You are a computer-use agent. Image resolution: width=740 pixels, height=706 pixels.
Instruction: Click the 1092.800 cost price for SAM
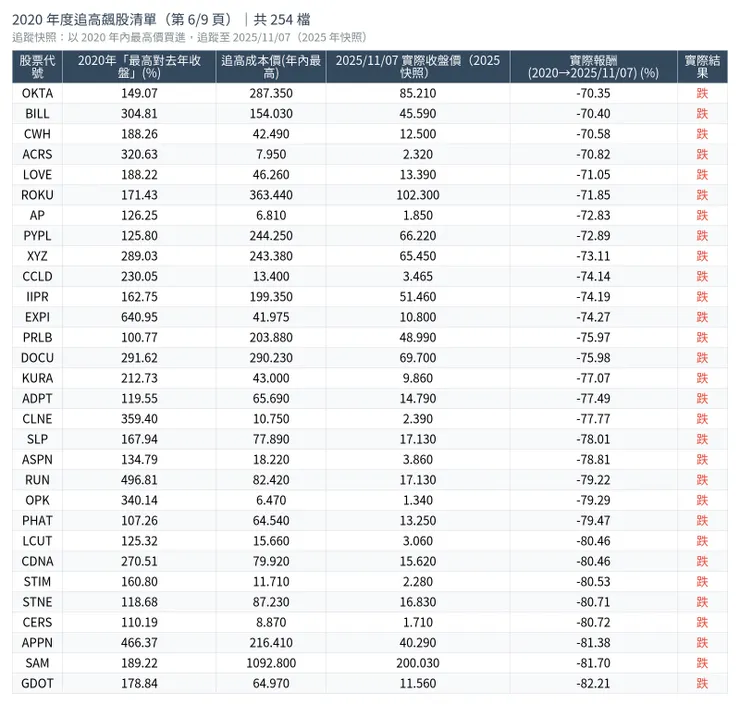tap(271, 663)
